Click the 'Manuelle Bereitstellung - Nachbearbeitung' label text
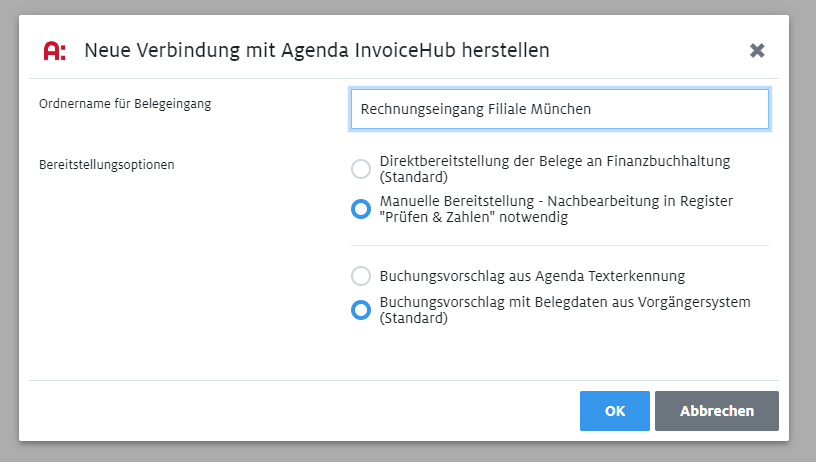This screenshot has height=462, width=816. [556, 201]
